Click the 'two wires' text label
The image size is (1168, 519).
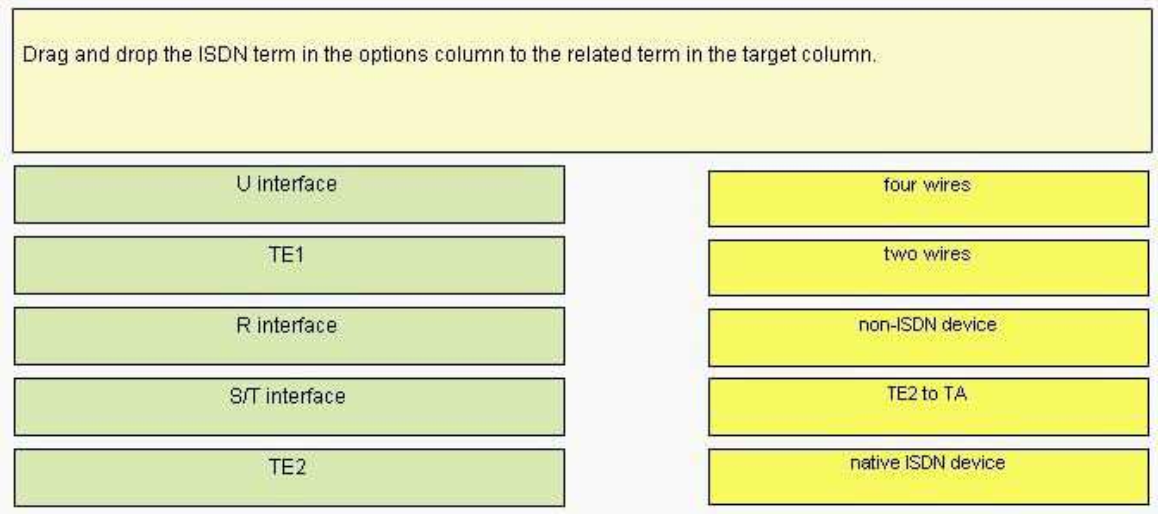tap(927, 254)
